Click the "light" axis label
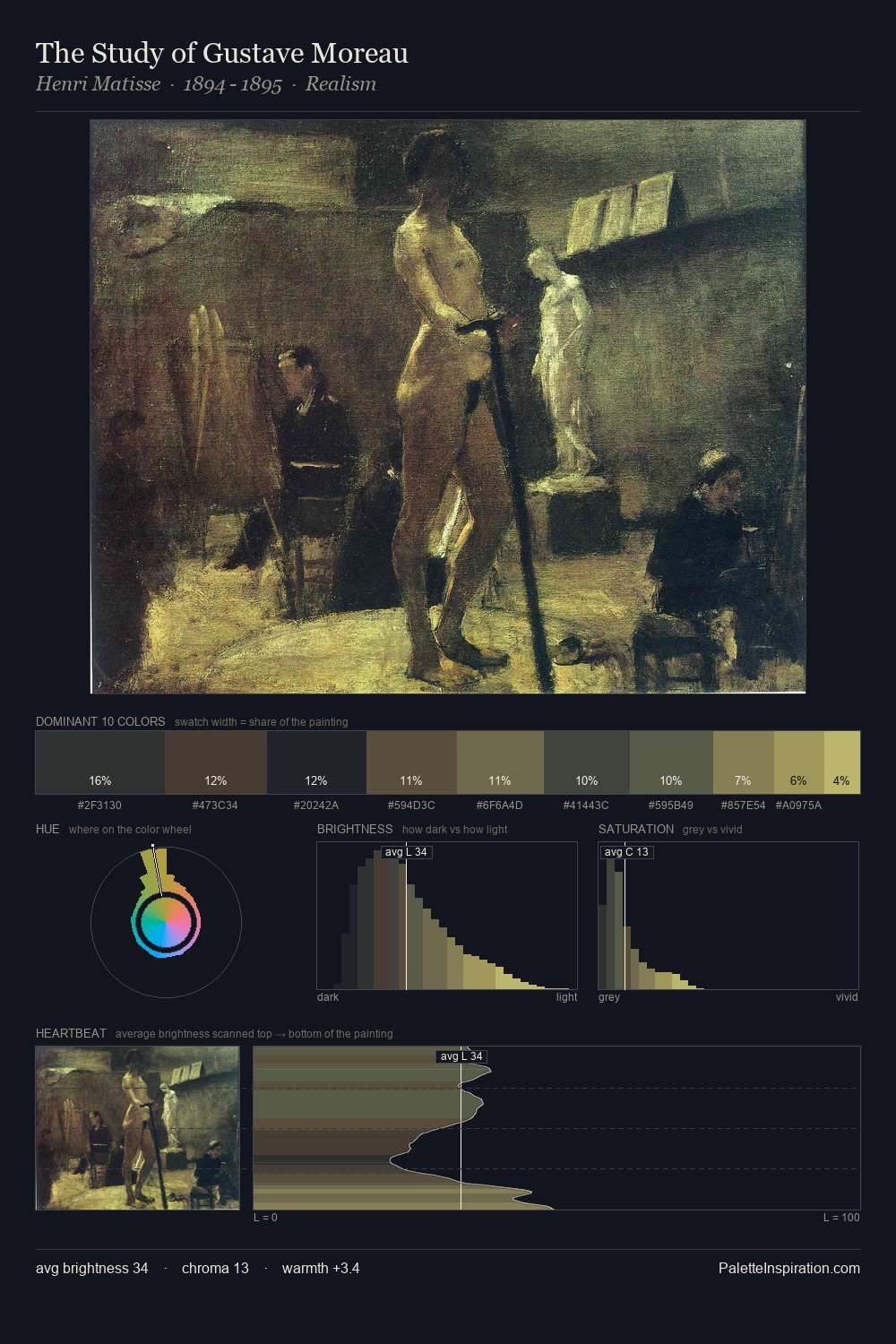896x1344 pixels. tap(566, 997)
